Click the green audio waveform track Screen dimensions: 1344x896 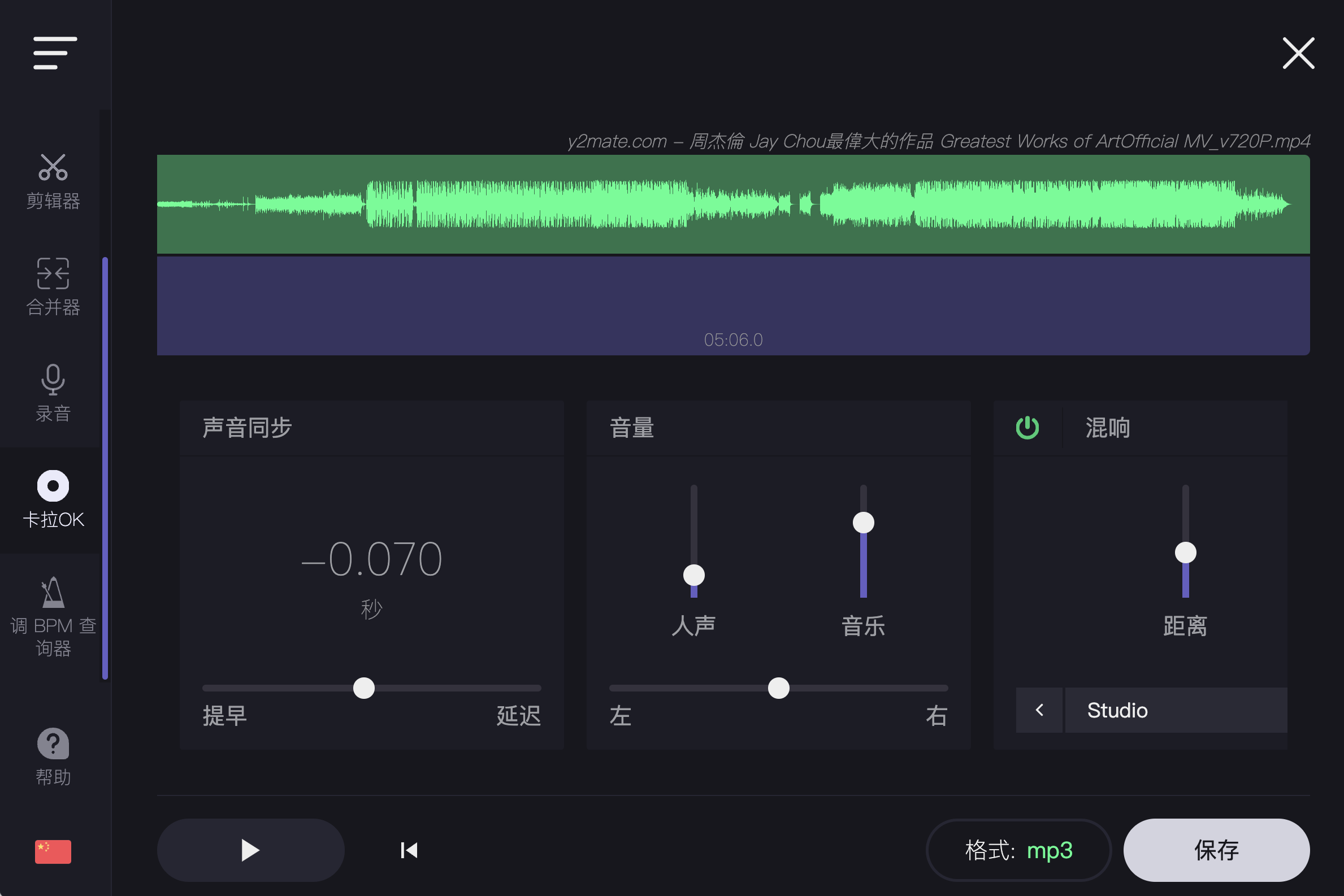(733, 204)
